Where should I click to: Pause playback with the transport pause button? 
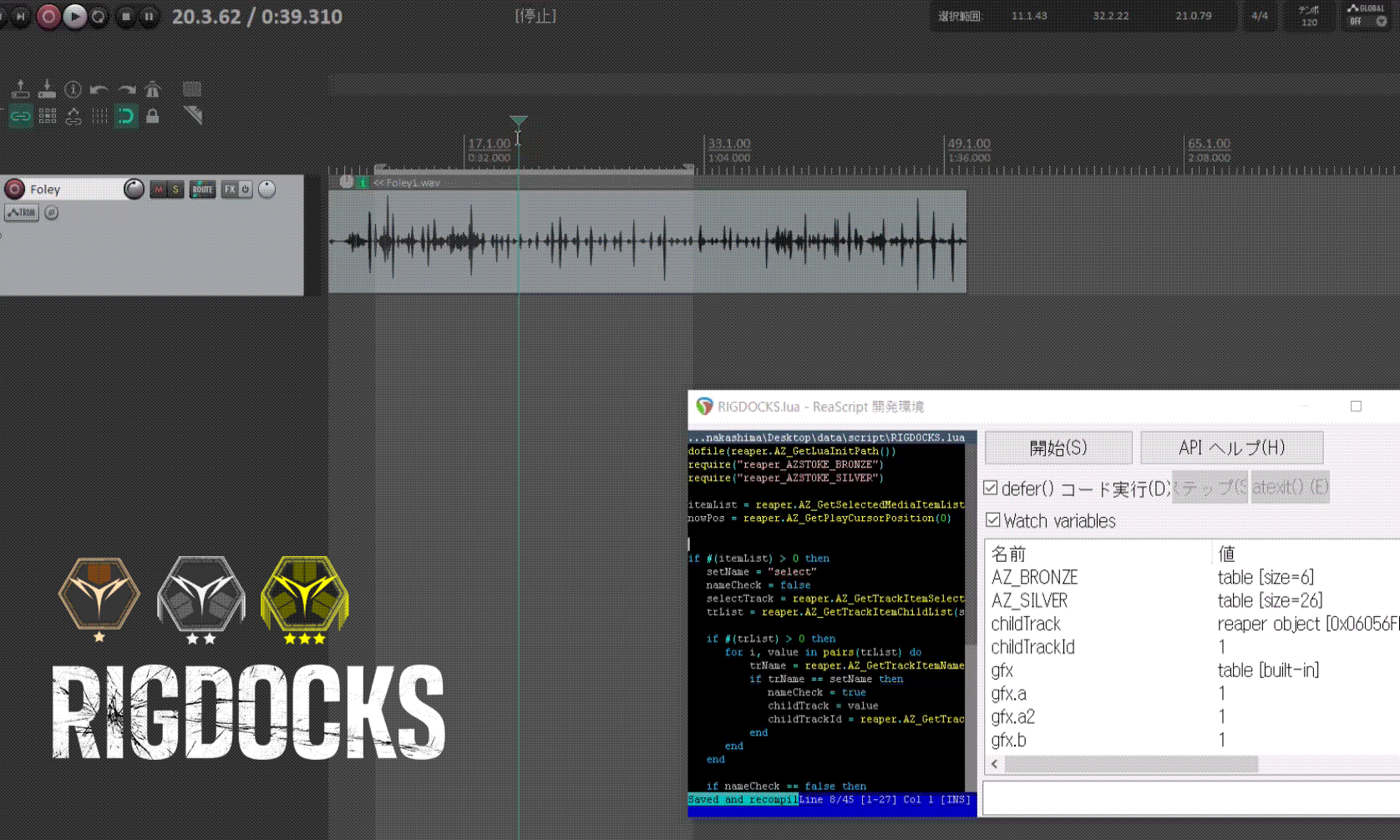pos(149,16)
